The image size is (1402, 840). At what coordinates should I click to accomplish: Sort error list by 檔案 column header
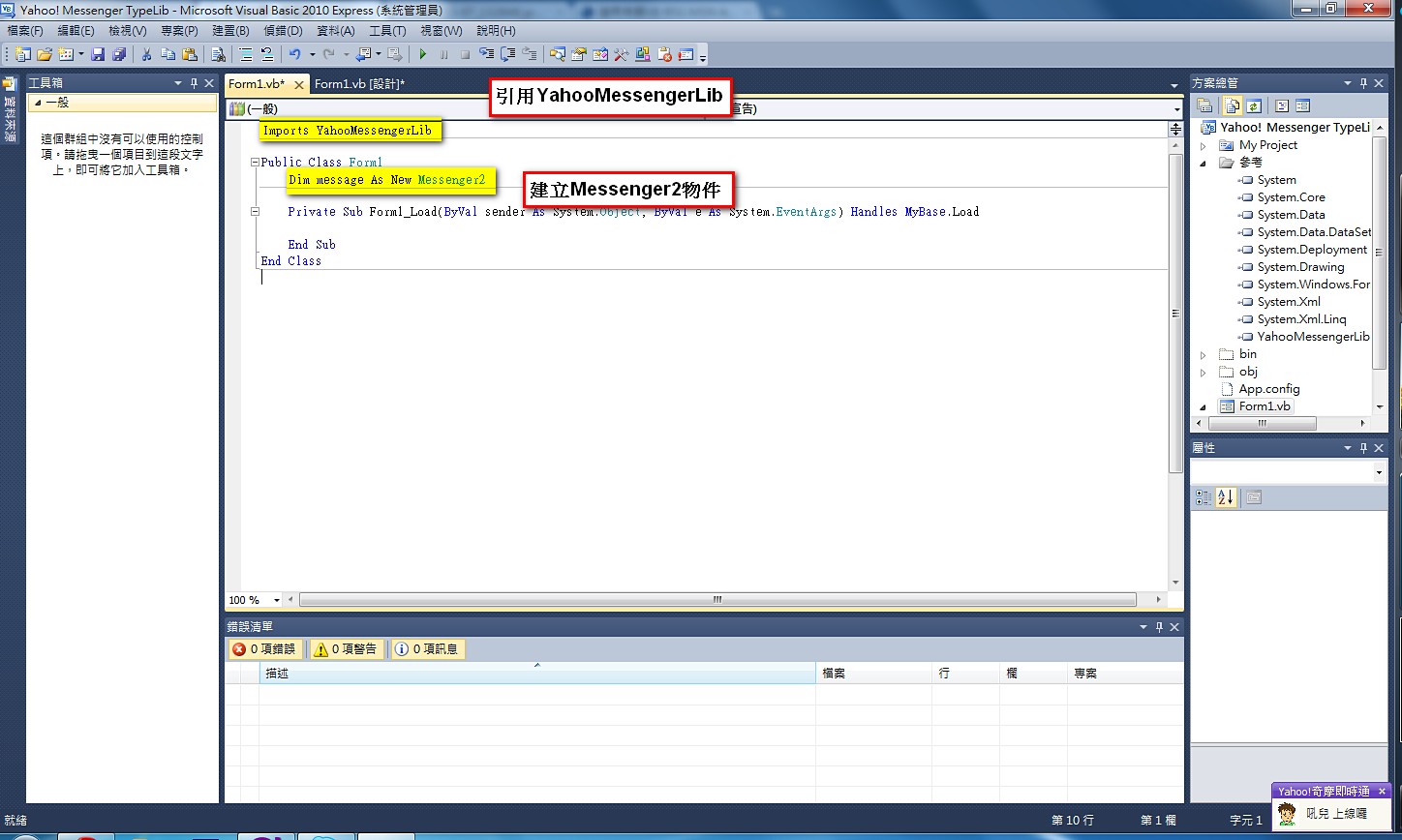click(874, 674)
